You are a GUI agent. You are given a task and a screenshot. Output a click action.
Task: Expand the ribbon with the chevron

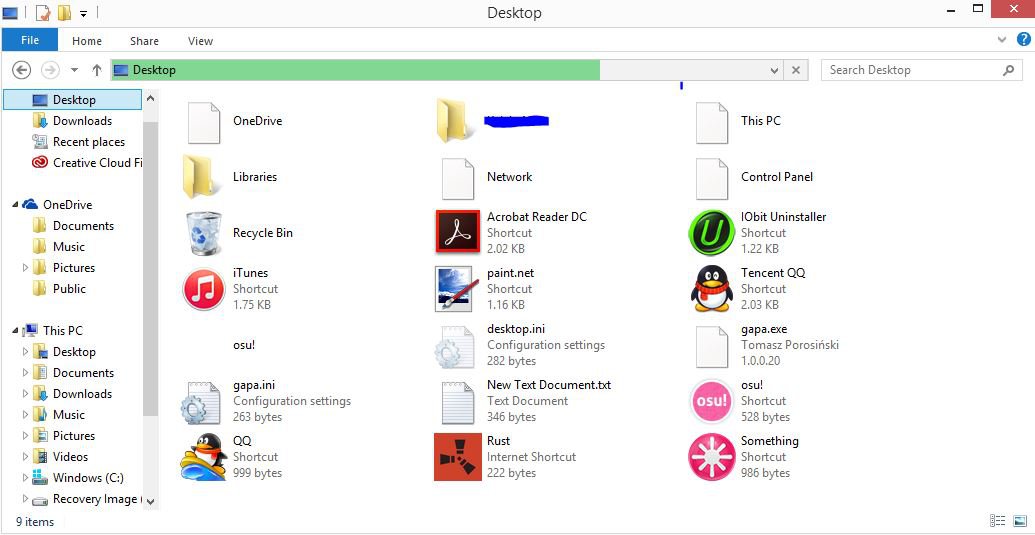point(1002,40)
